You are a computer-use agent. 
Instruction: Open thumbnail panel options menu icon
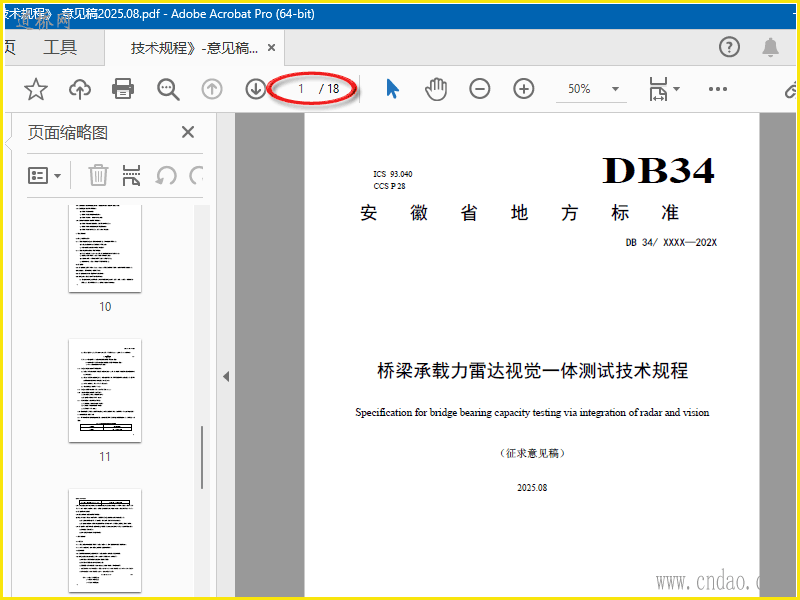(x=44, y=176)
